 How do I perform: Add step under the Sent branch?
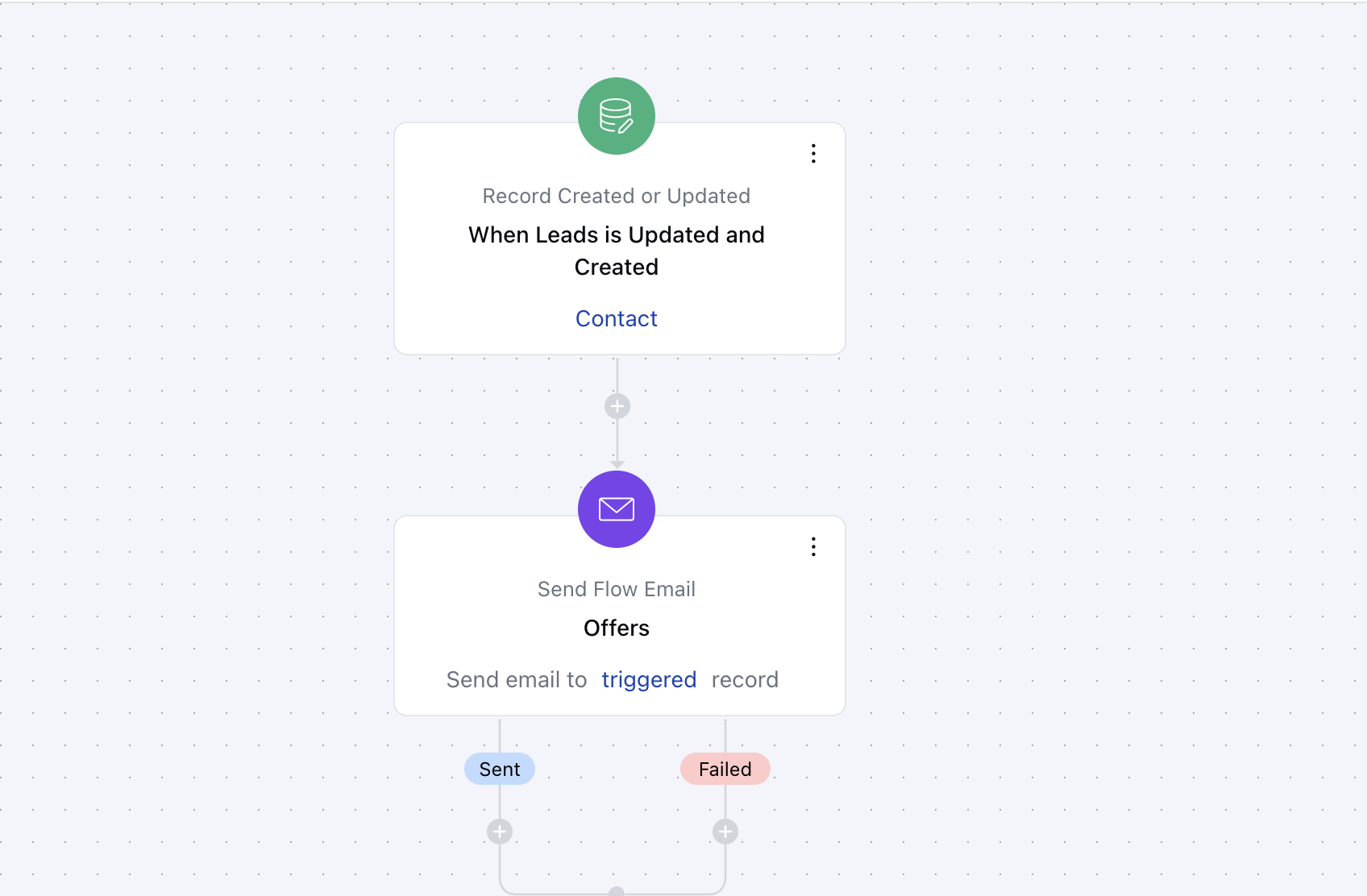point(500,832)
